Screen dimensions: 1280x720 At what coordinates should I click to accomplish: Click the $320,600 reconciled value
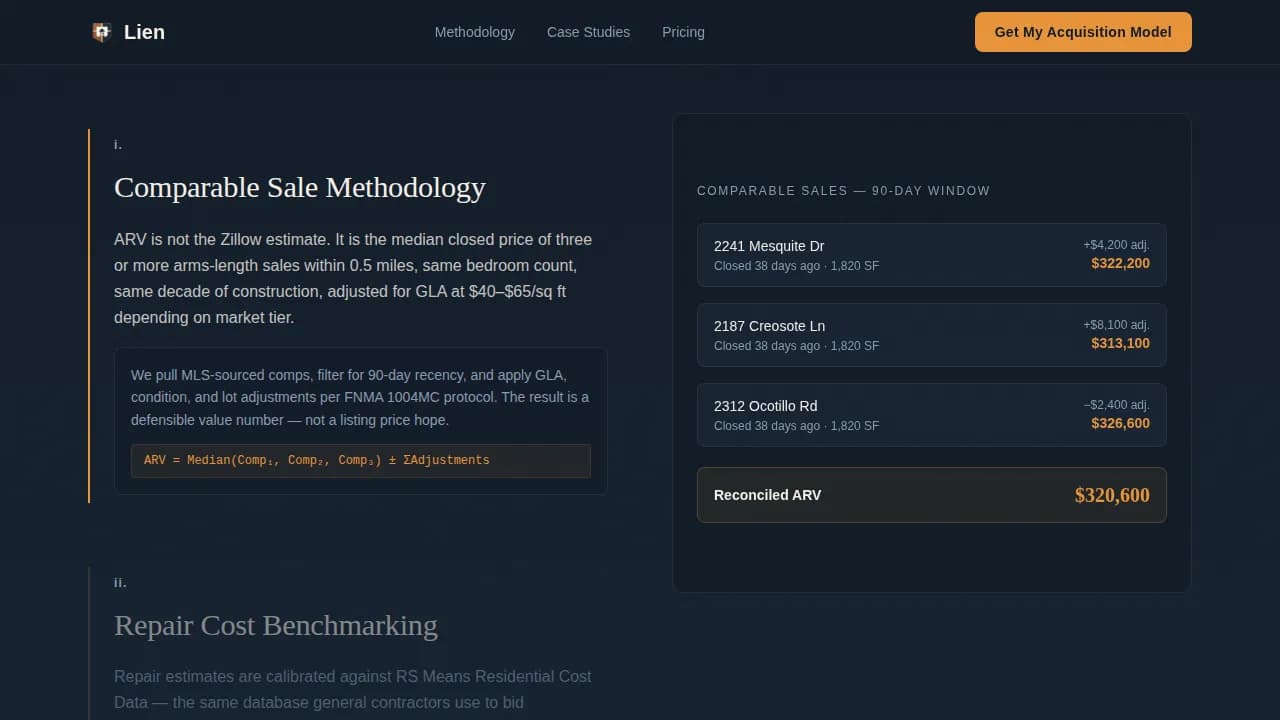point(1112,494)
